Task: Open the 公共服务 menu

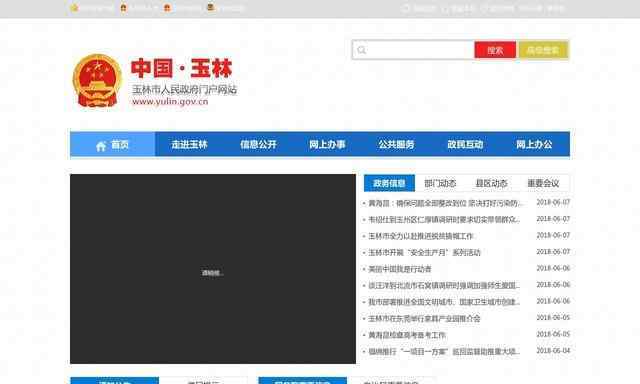Action: pos(396,144)
